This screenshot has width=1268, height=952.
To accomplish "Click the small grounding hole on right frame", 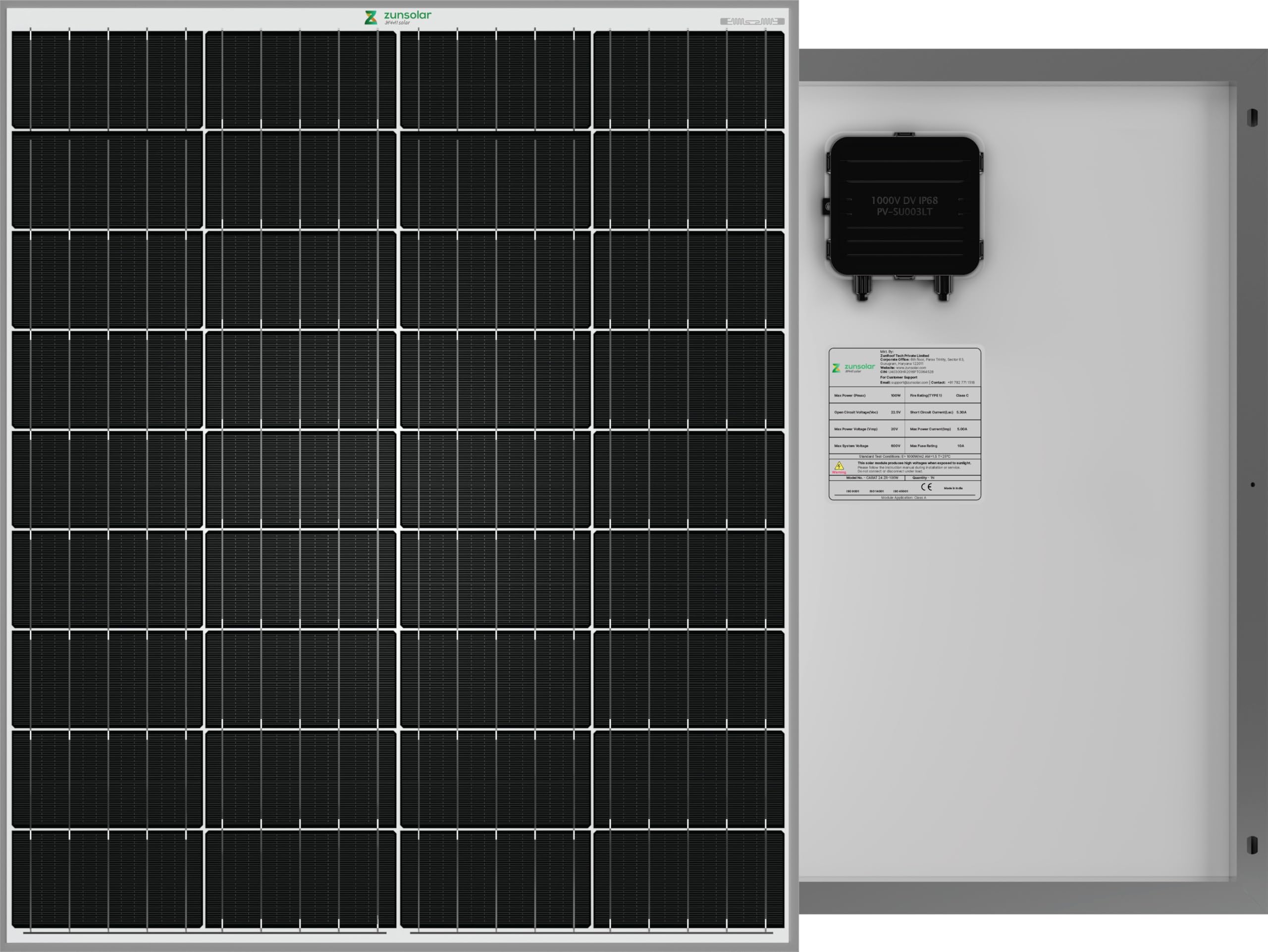I will tap(1253, 485).
